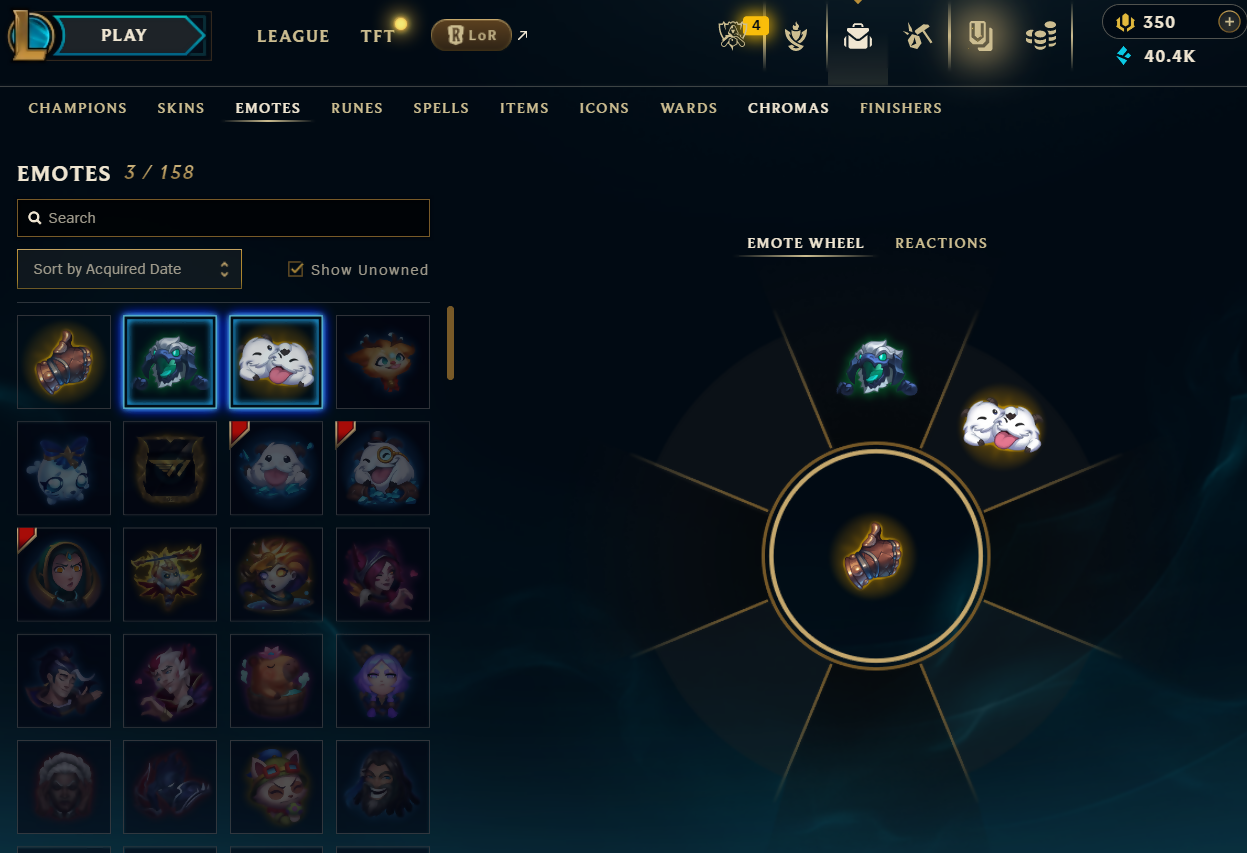Open the Skins collection tab
The width and height of the screenshot is (1247, 853).
181,108
